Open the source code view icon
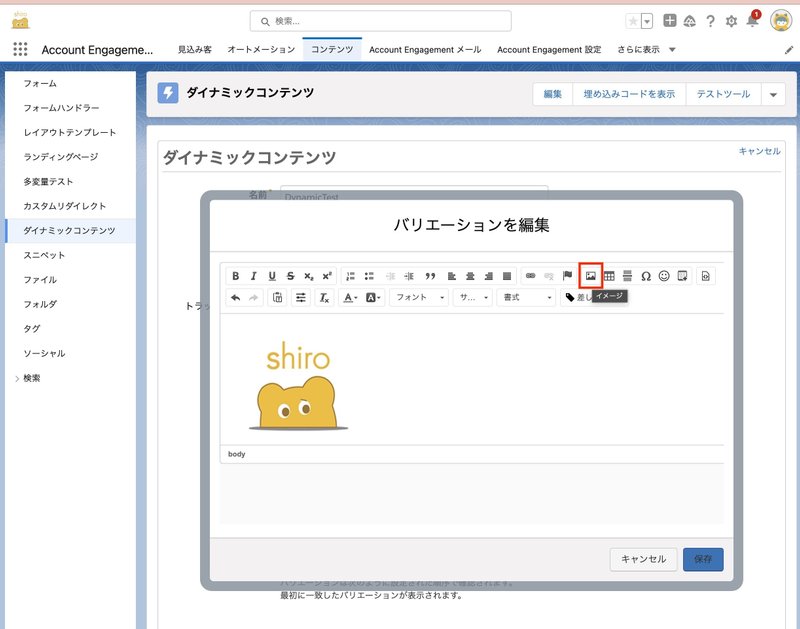This screenshot has width=800, height=629. tap(706, 276)
